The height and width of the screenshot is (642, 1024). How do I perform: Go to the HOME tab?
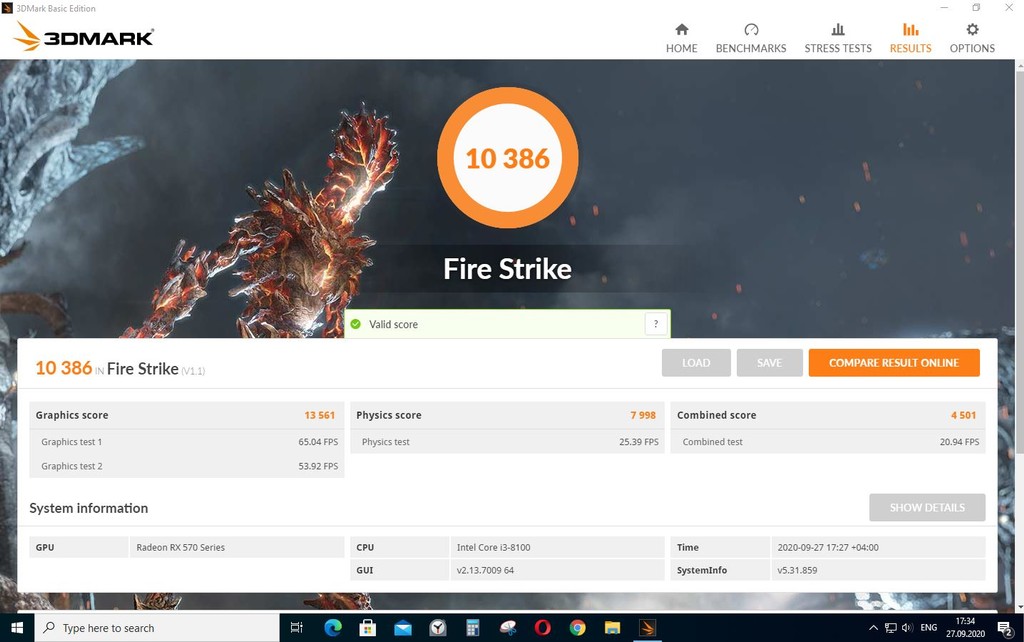tap(681, 38)
